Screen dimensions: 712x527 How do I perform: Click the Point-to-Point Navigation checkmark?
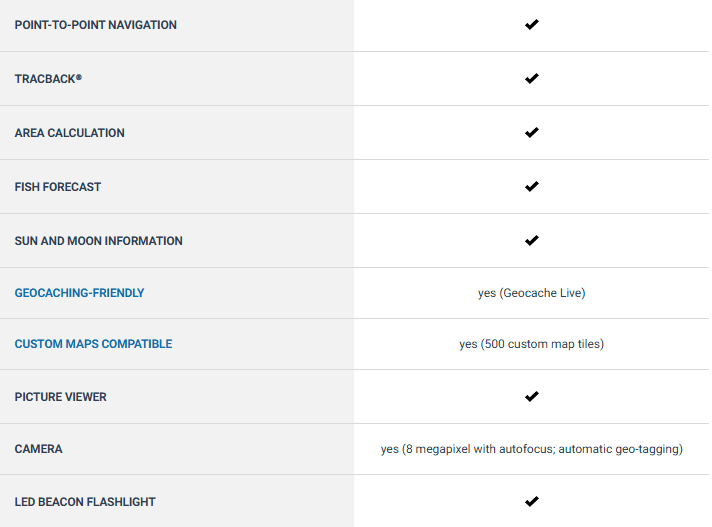click(531, 25)
